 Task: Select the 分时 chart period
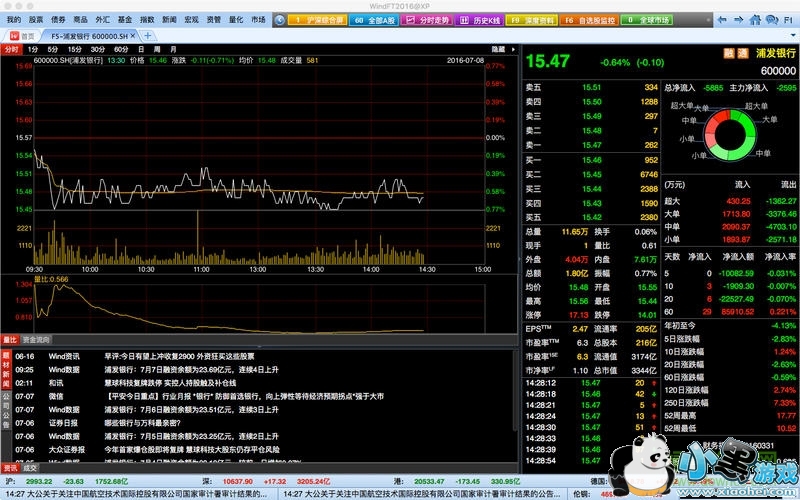[11, 49]
